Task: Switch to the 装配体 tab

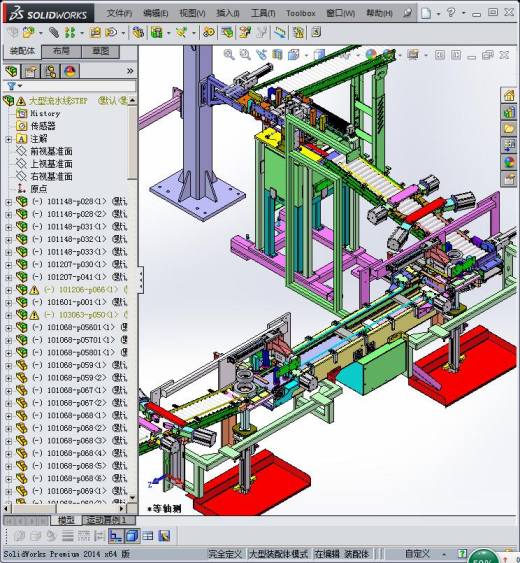Action: click(22, 51)
